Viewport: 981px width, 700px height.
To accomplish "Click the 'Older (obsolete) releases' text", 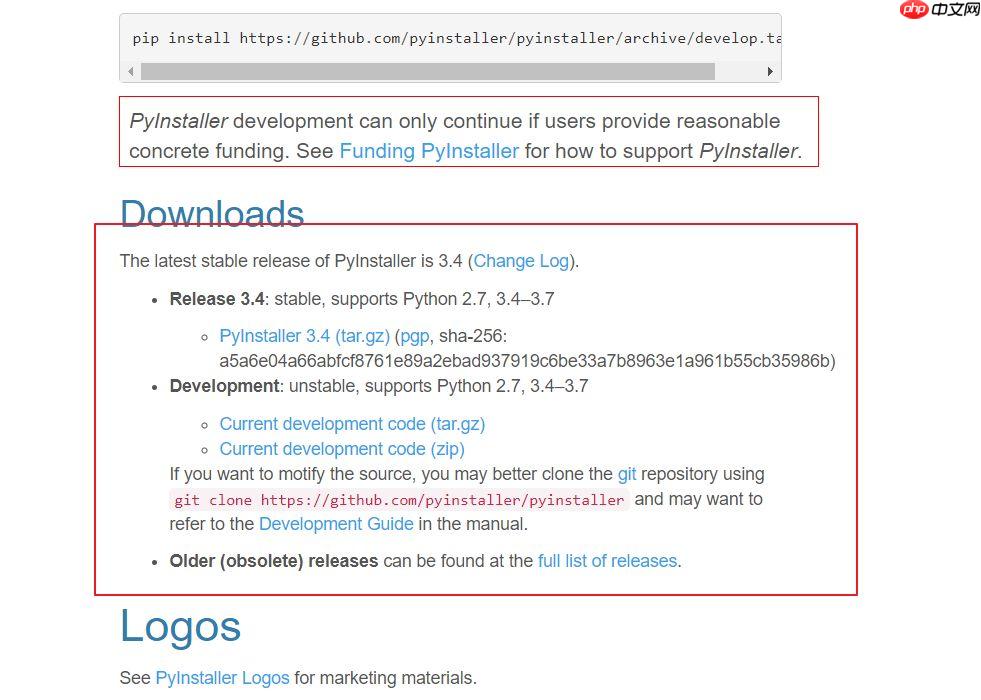I will [274, 561].
